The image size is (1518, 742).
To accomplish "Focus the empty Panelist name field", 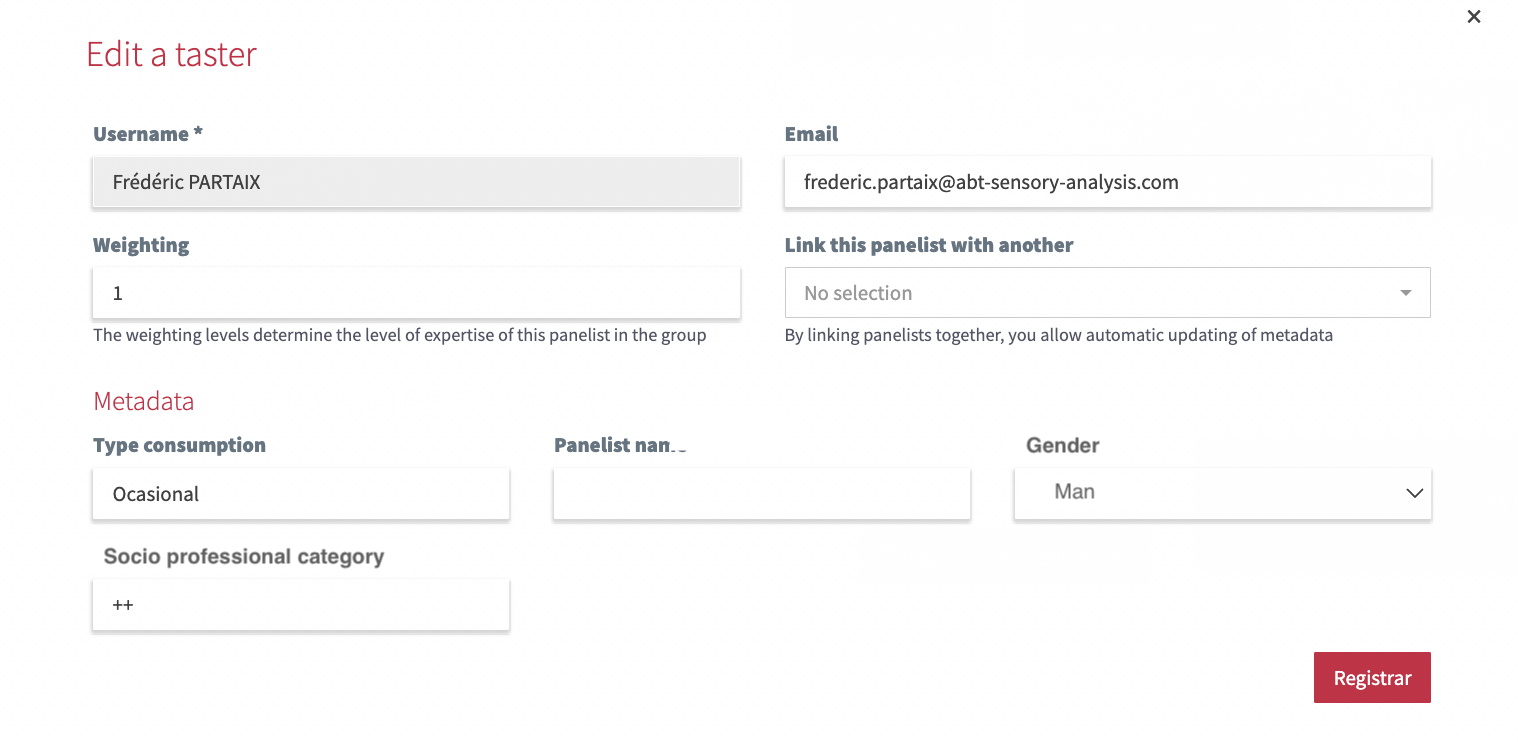I will tap(761, 494).
